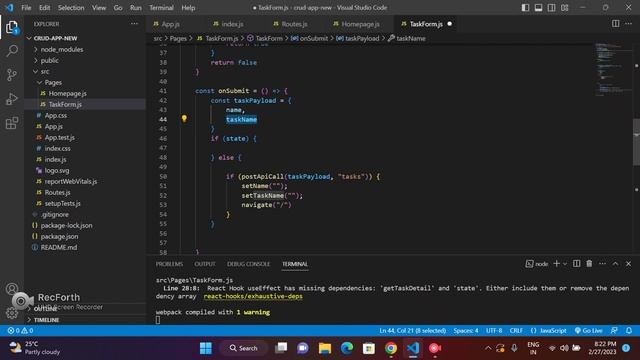Toggle primary side bar visibility
The image size is (640, 360).
coord(525,8)
